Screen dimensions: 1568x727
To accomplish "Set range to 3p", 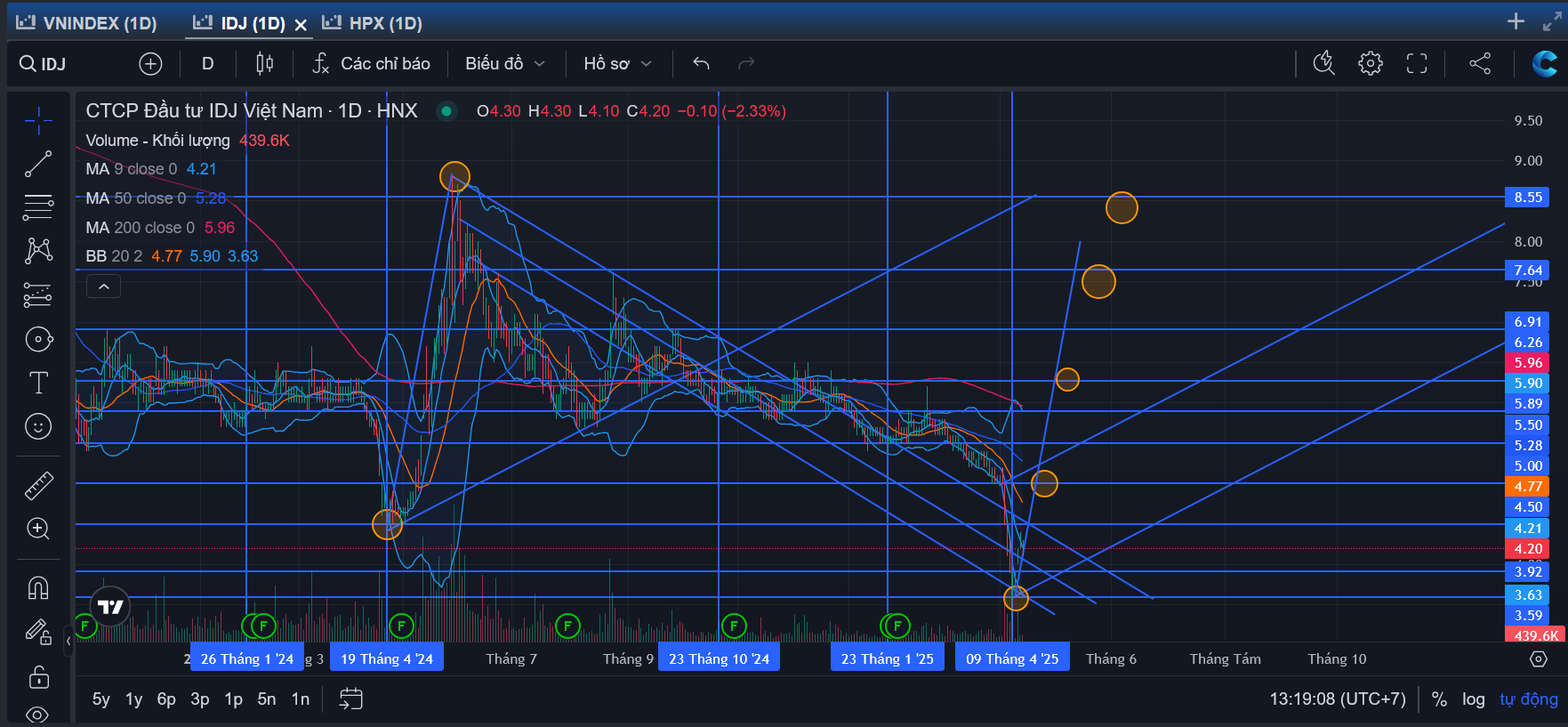I will (200, 699).
